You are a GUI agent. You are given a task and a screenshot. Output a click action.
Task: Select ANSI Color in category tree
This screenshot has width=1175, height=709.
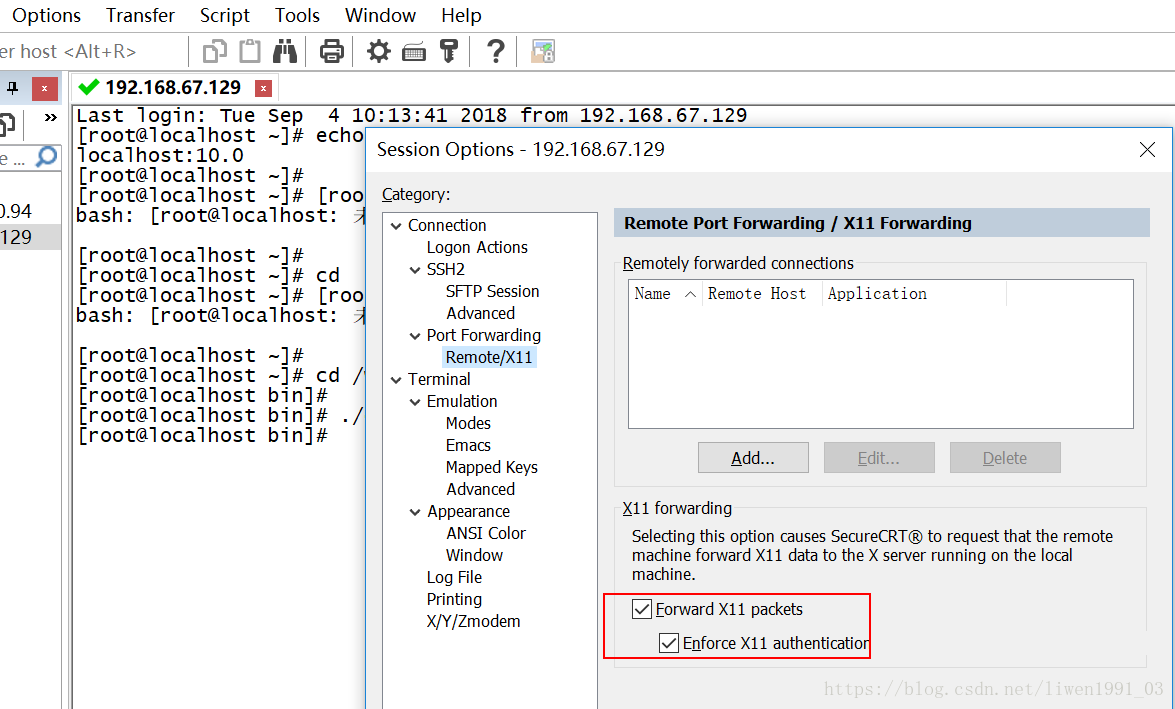click(x=485, y=533)
